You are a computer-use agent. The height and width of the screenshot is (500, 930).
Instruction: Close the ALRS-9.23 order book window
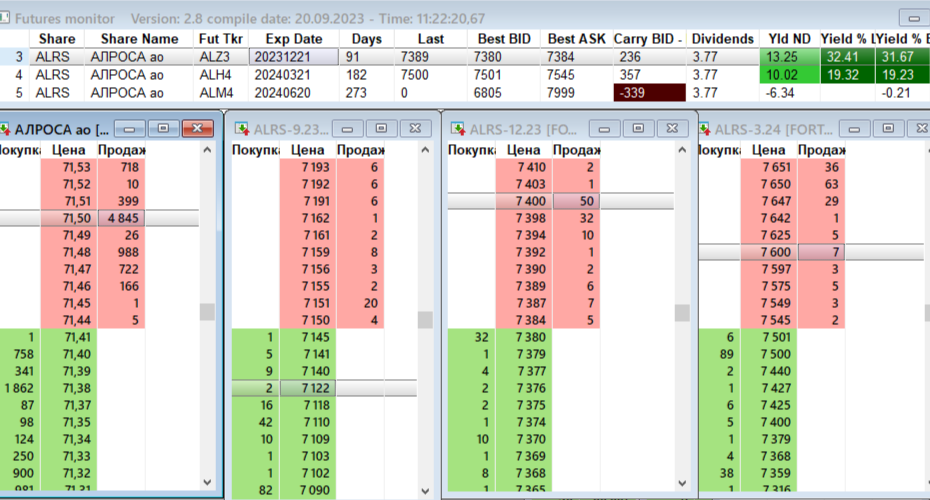(x=415, y=128)
